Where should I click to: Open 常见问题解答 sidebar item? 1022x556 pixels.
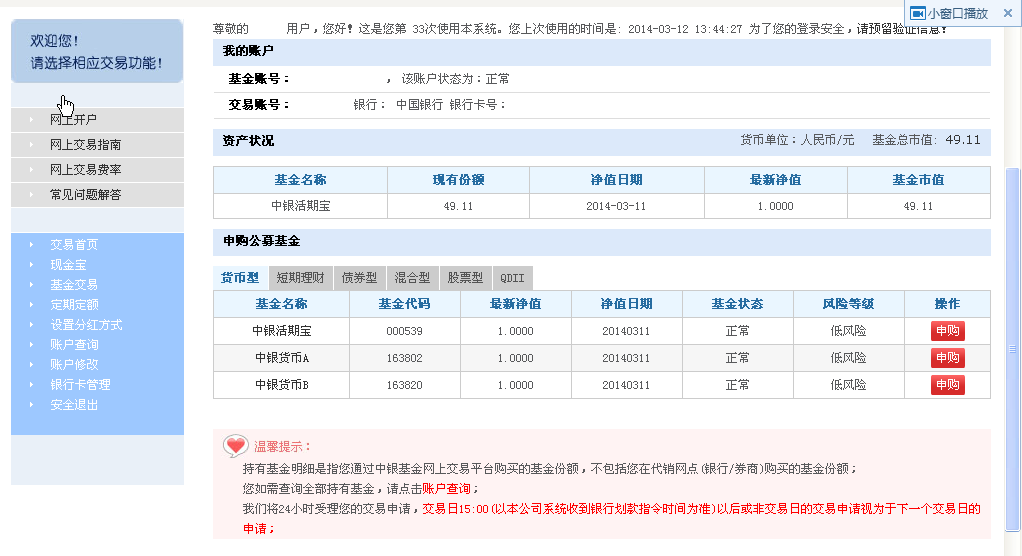(x=85, y=195)
